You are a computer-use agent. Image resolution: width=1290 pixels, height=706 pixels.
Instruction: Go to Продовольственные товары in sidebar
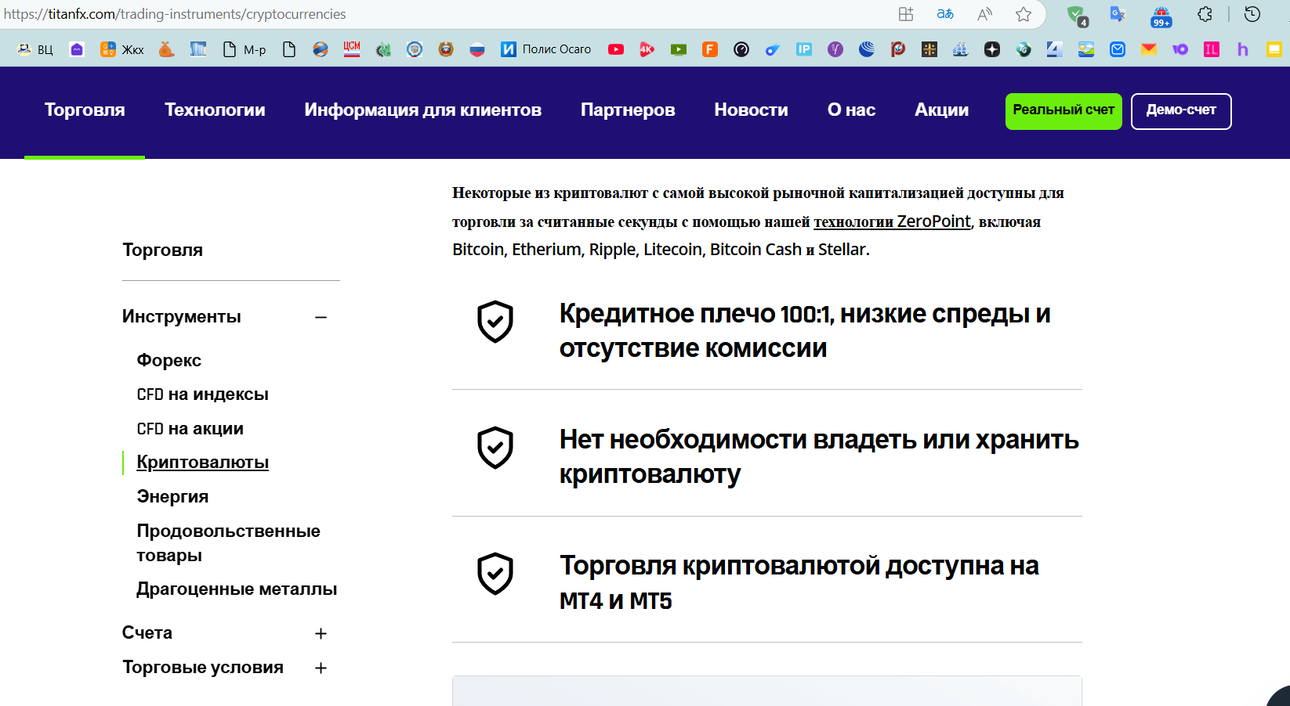tap(229, 543)
